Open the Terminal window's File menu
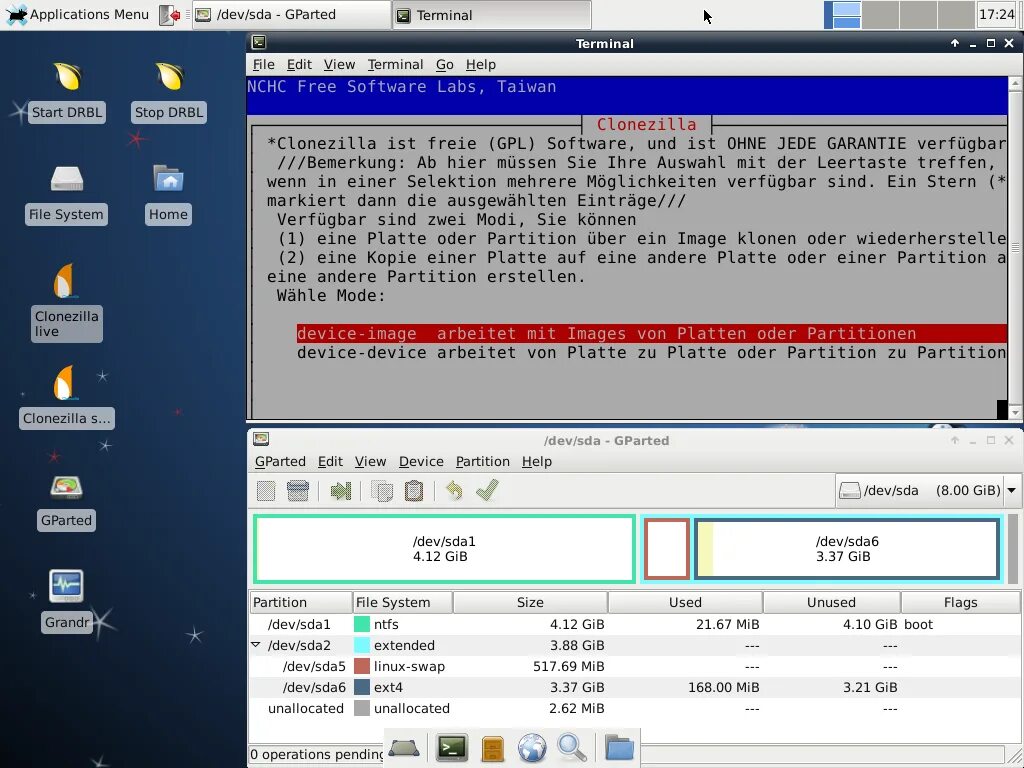Viewport: 1024px width, 768px height. pyautogui.click(x=263, y=64)
